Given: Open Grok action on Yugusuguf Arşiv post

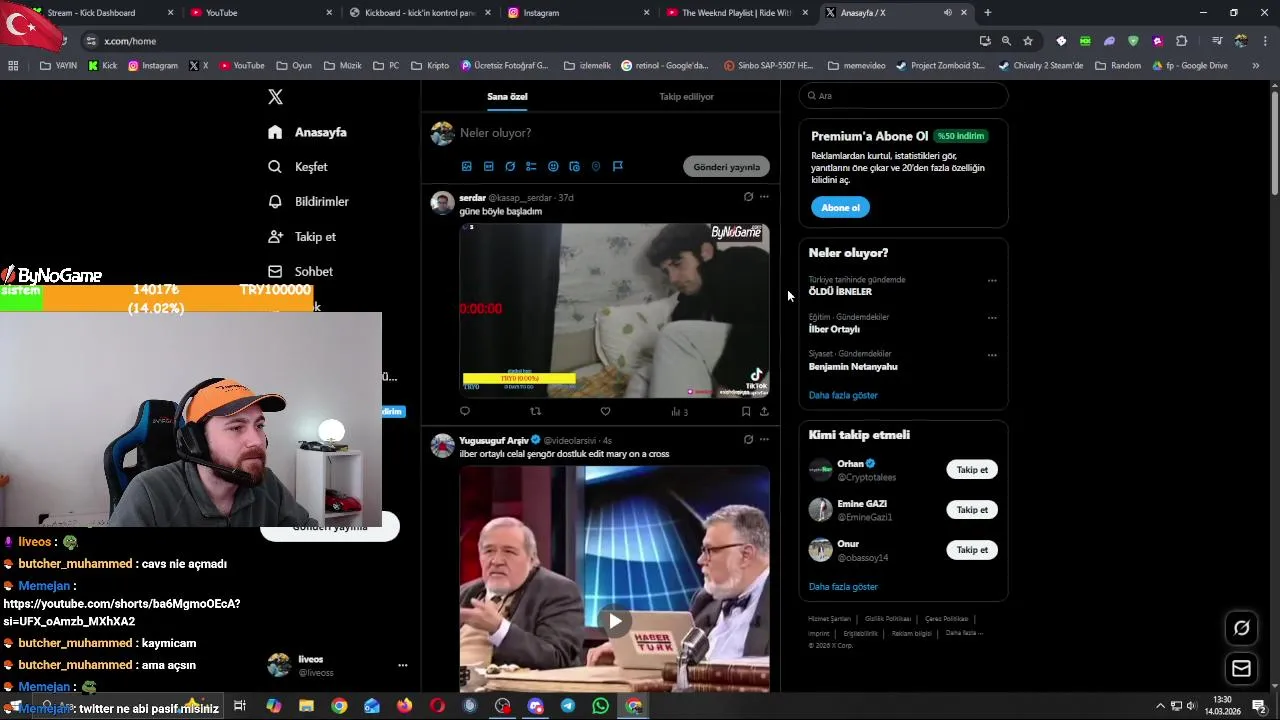Looking at the screenshot, I should (x=748, y=439).
